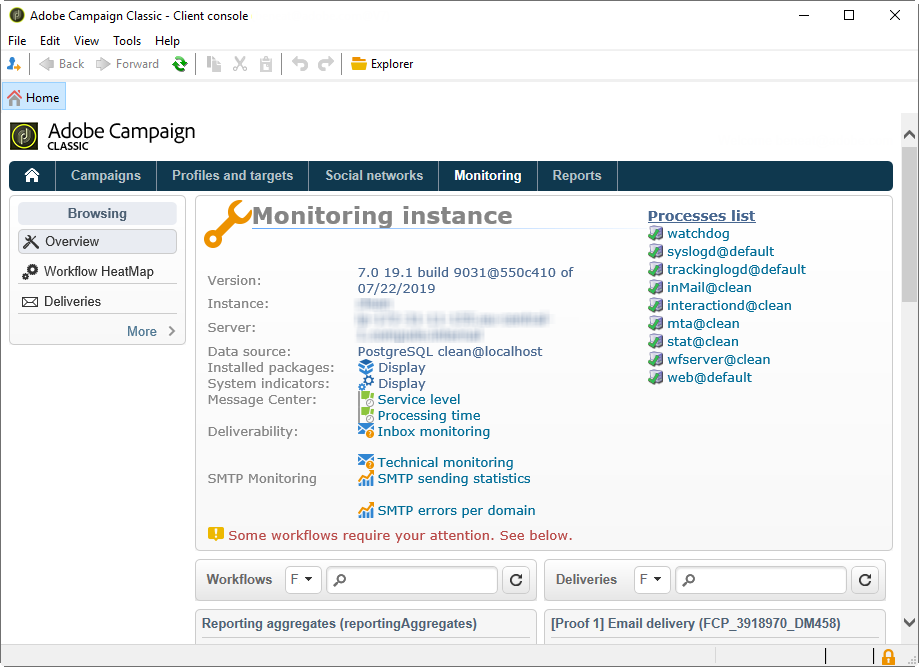Open SMTP sending statistics
Viewport: 919px width, 667px height.
pos(454,478)
